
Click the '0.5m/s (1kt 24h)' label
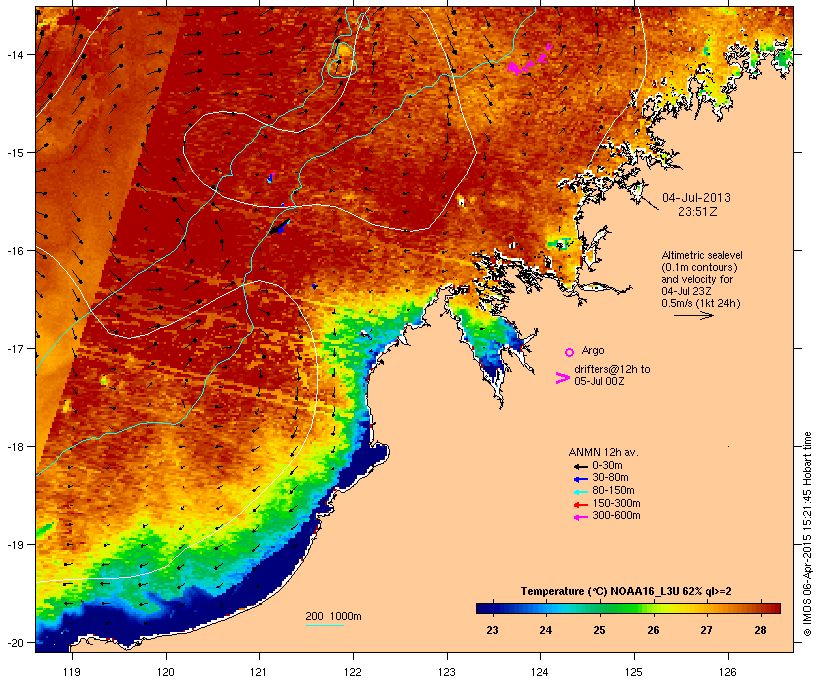click(x=701, y=303)
